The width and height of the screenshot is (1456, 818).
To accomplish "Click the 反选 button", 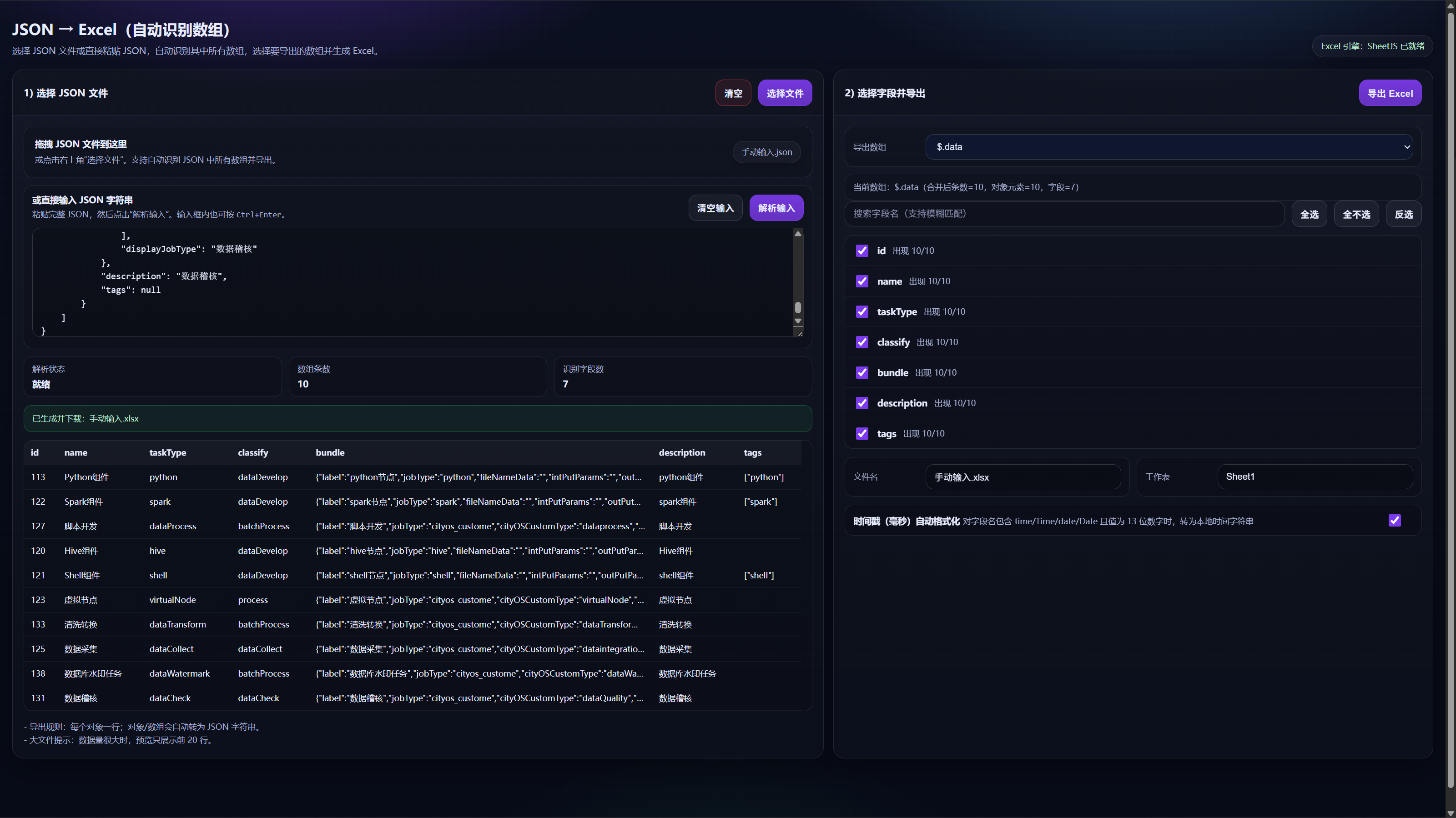I will coord(1403,214).
